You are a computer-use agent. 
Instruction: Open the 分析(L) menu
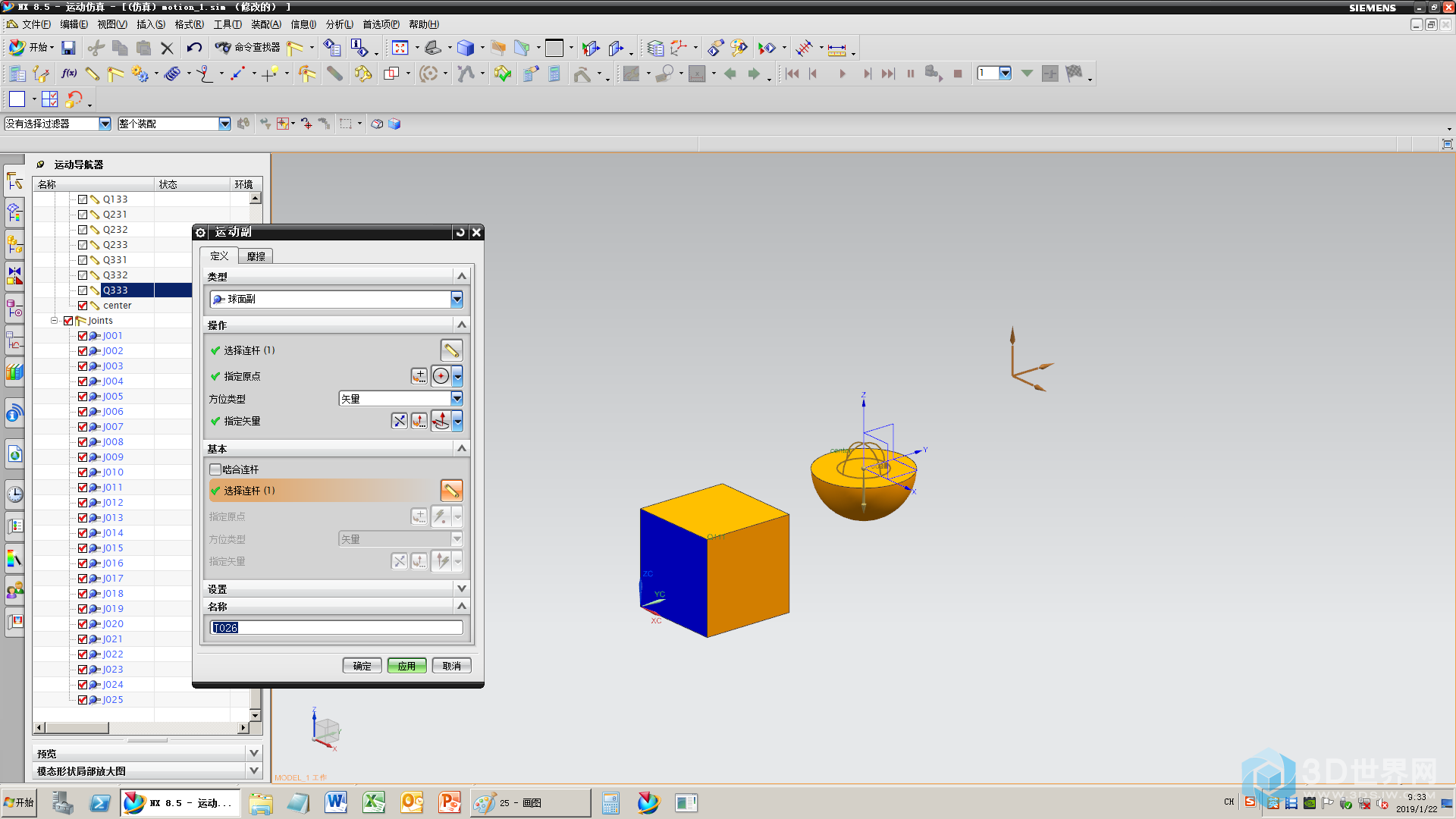coord(339,24)
